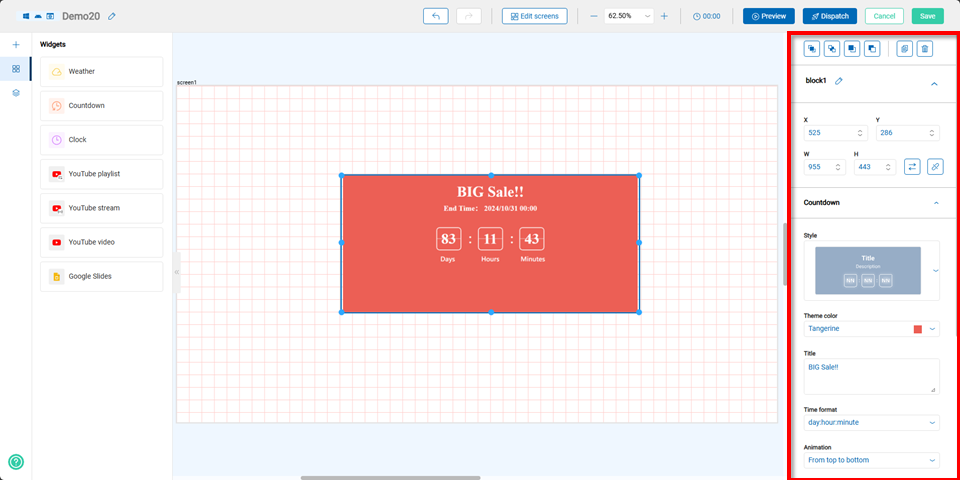Click the plus icon in left sidebar

(x=16, y=45)
